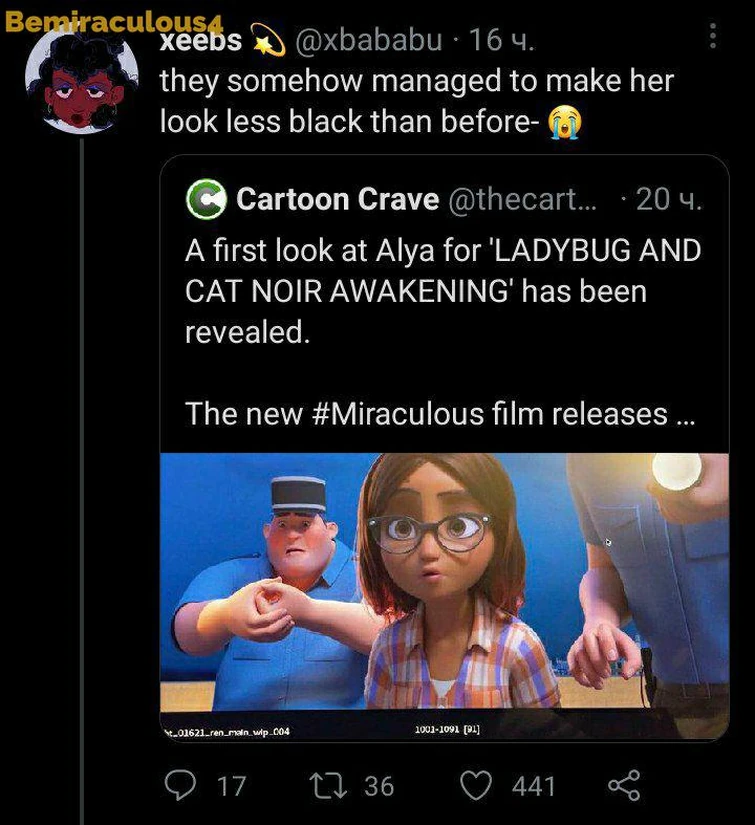Image resolution: width=755 pixels, height=825 pixels.
Task: Click the reply speech bubble icon
Action: click(179, 786)
